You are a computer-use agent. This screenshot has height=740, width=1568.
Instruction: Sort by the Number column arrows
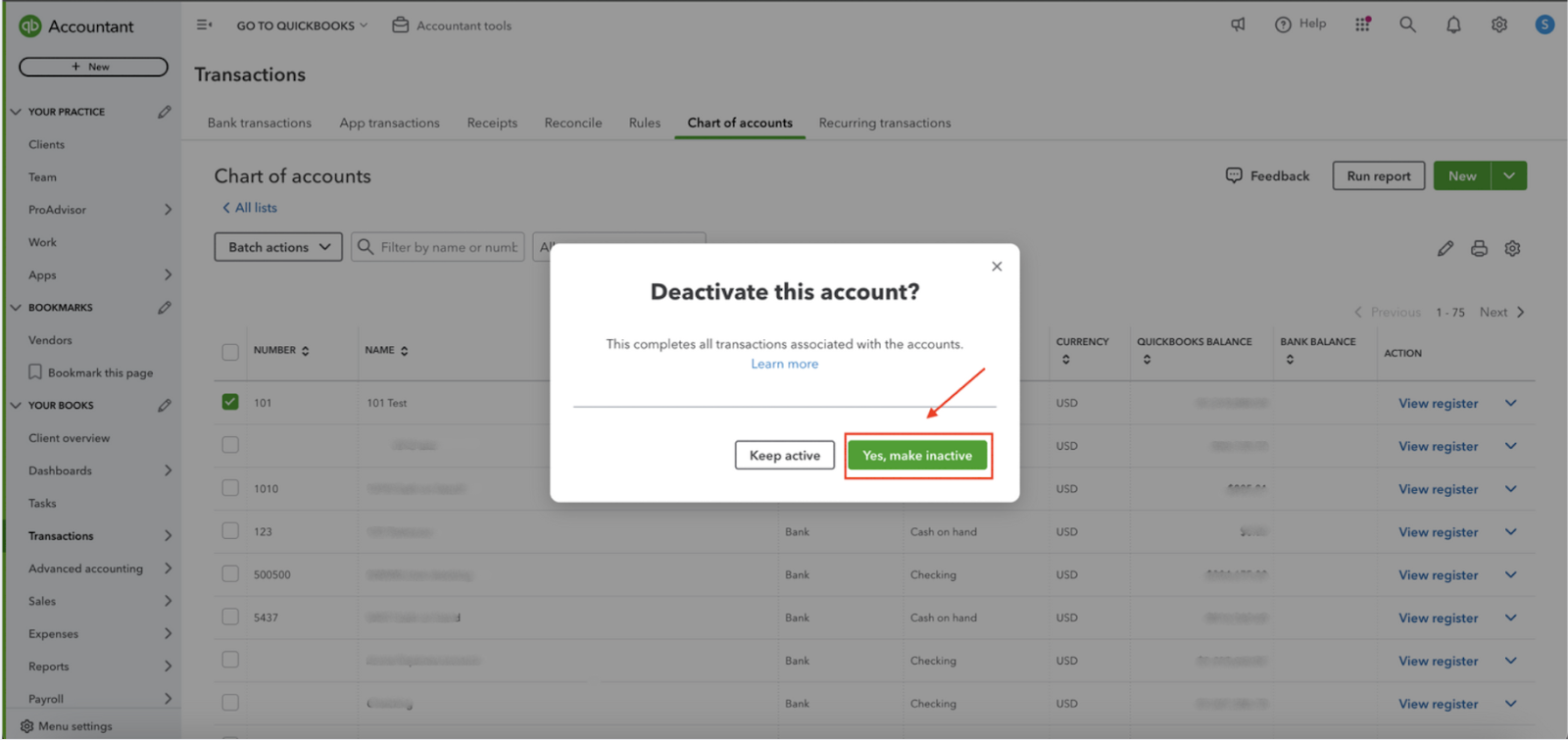pyautogui.click(x=306, y=351)
